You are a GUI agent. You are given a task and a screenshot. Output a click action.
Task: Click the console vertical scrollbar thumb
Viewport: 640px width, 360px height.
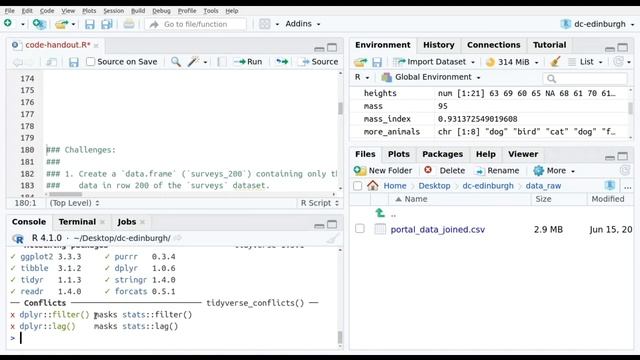(x=340, y=338)
